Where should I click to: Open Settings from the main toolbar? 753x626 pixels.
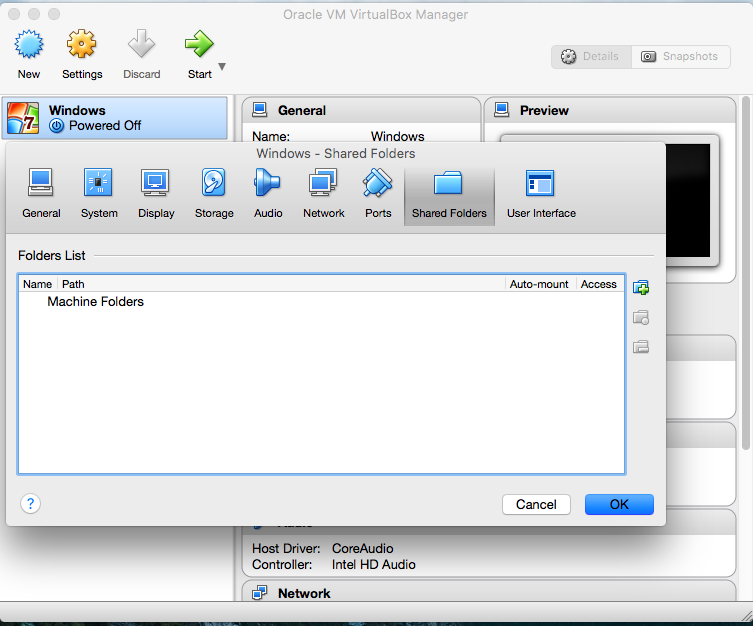(82, 54)
